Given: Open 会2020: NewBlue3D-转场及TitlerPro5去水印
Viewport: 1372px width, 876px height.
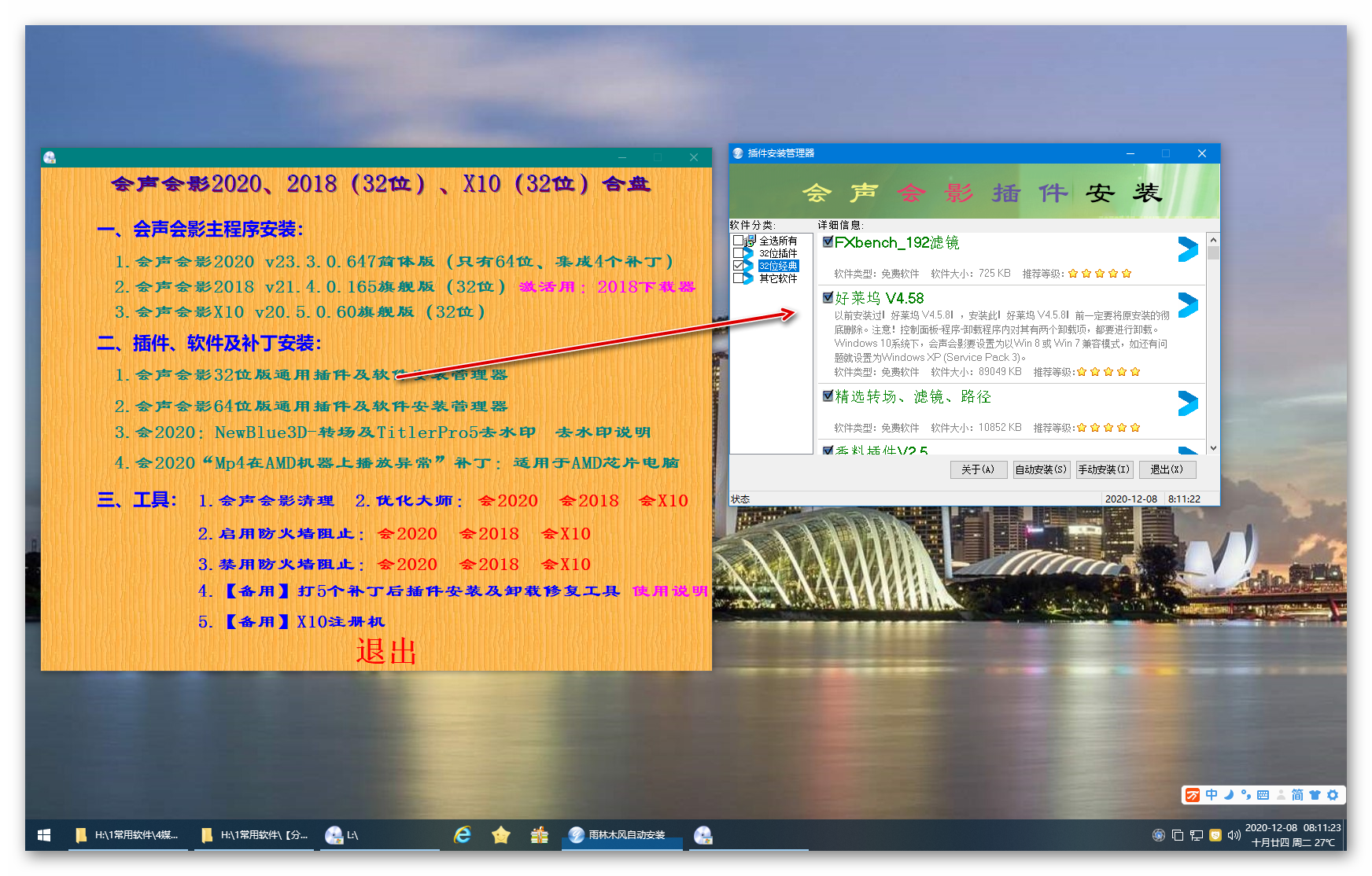Looking at the screenshot, I should [325, 432].
